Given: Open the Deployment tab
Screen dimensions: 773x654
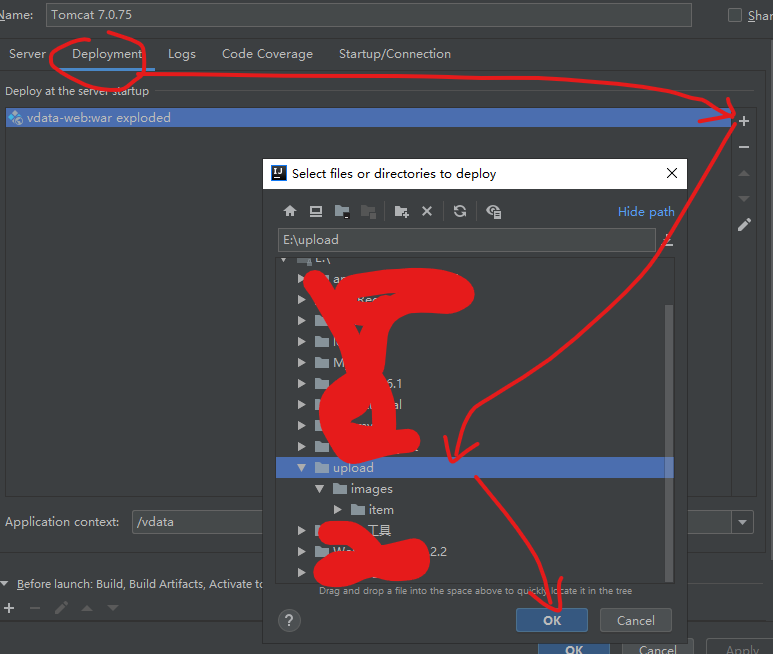Looking at the screenshot, I should [107, 54].
